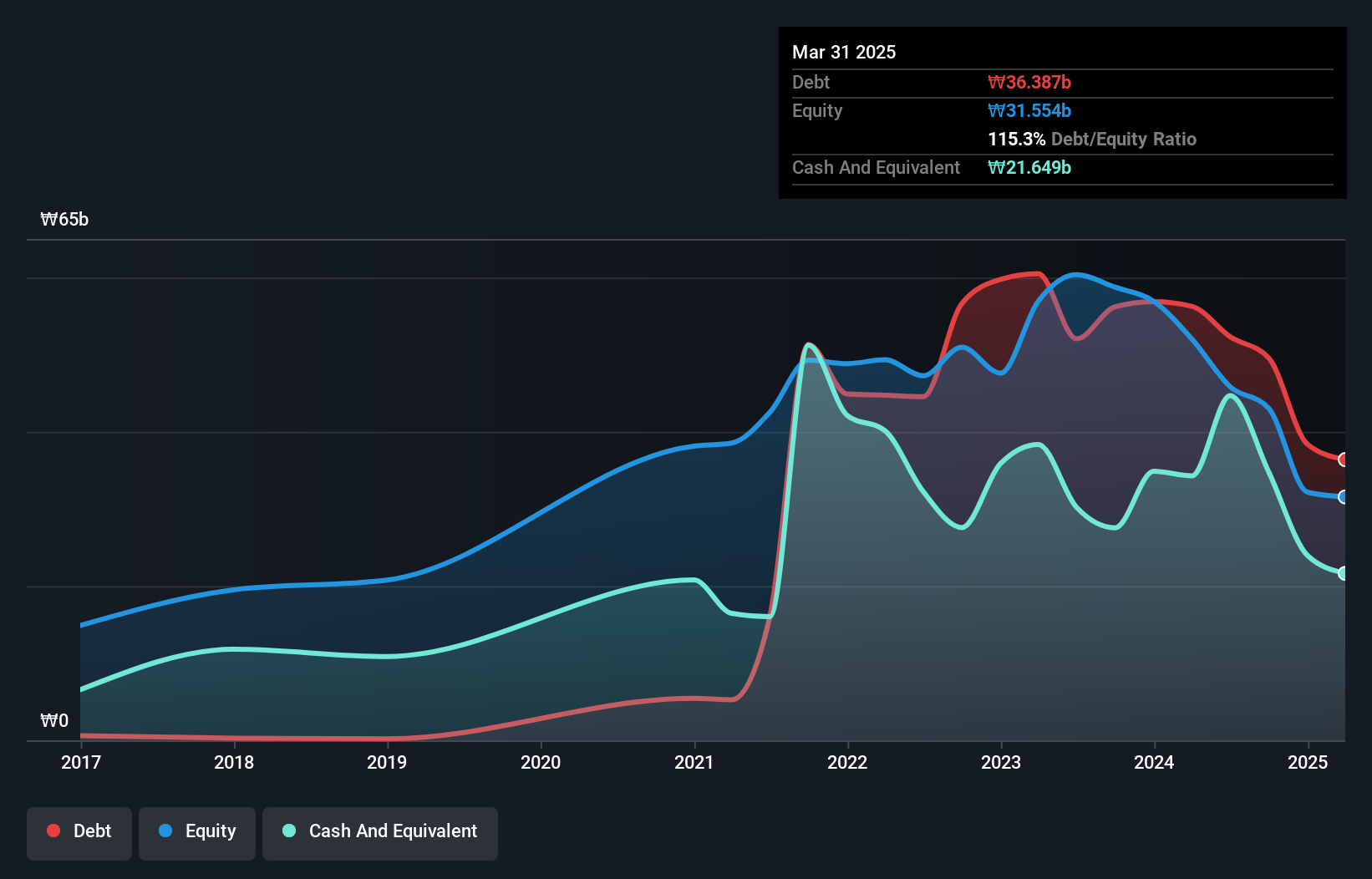The height and width of the screenshot is (879, 1372).
Task: Click the 115.3% Debt/Equity Ratio text
Action: [1092, 139]
